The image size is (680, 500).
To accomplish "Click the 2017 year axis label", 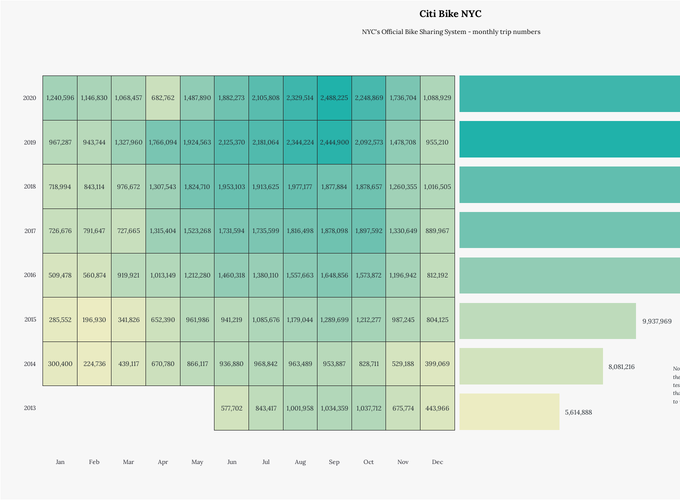I will tap(30, 231).
